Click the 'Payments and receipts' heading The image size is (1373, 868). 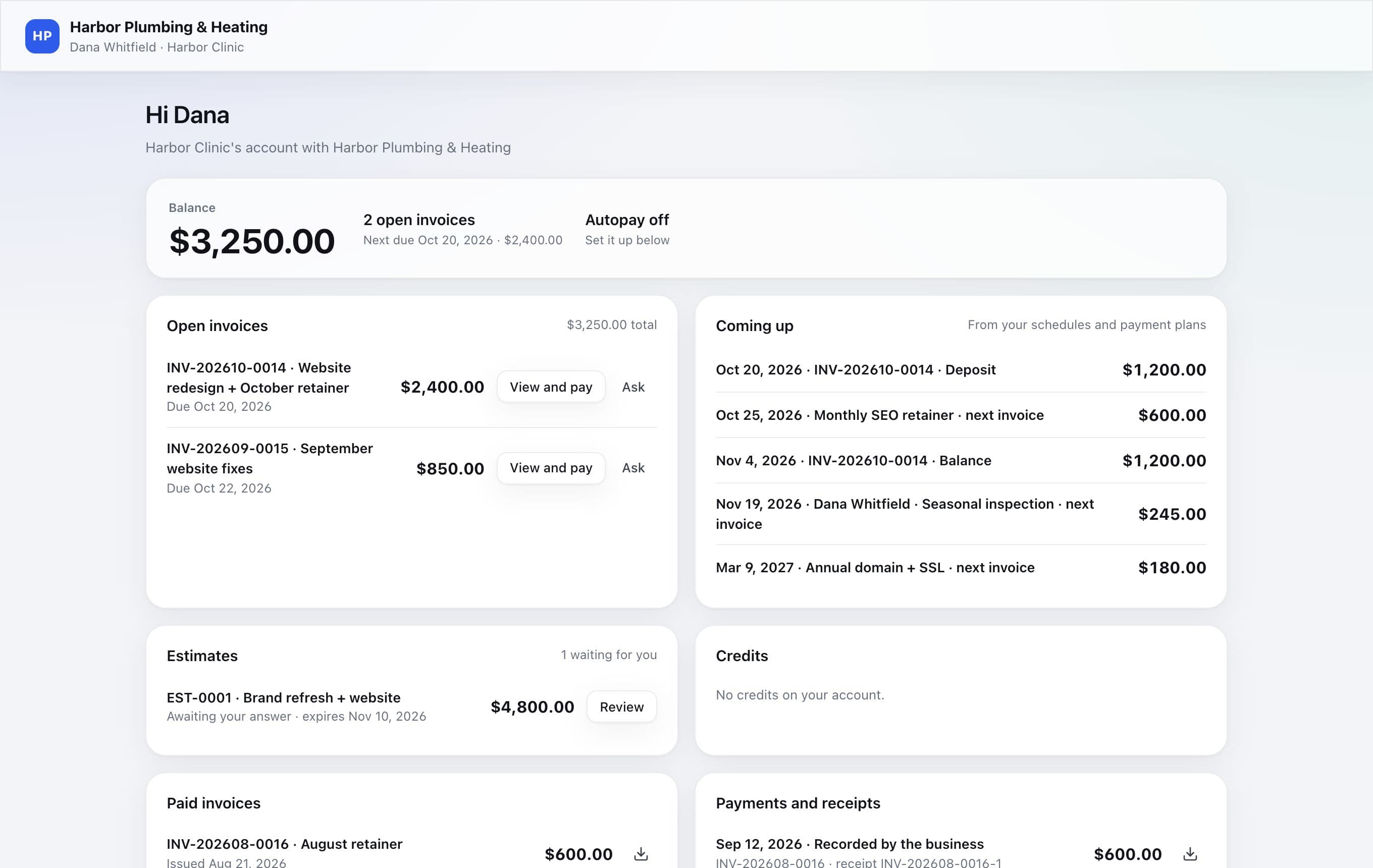[x=798, y=803]
